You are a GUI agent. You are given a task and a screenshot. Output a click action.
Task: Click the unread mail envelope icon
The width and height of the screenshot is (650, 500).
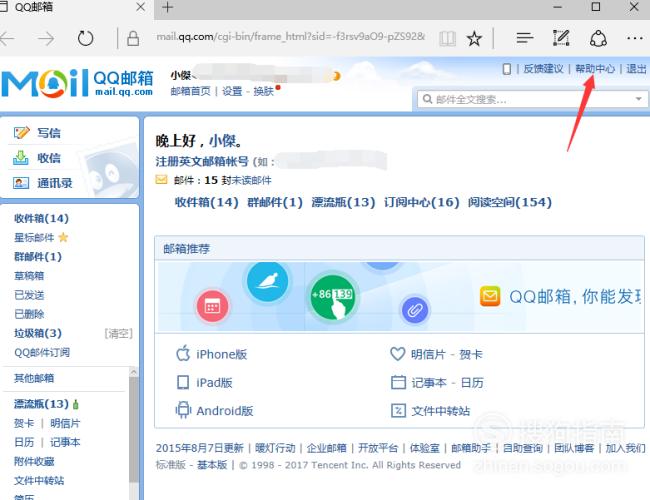point(161,180)
